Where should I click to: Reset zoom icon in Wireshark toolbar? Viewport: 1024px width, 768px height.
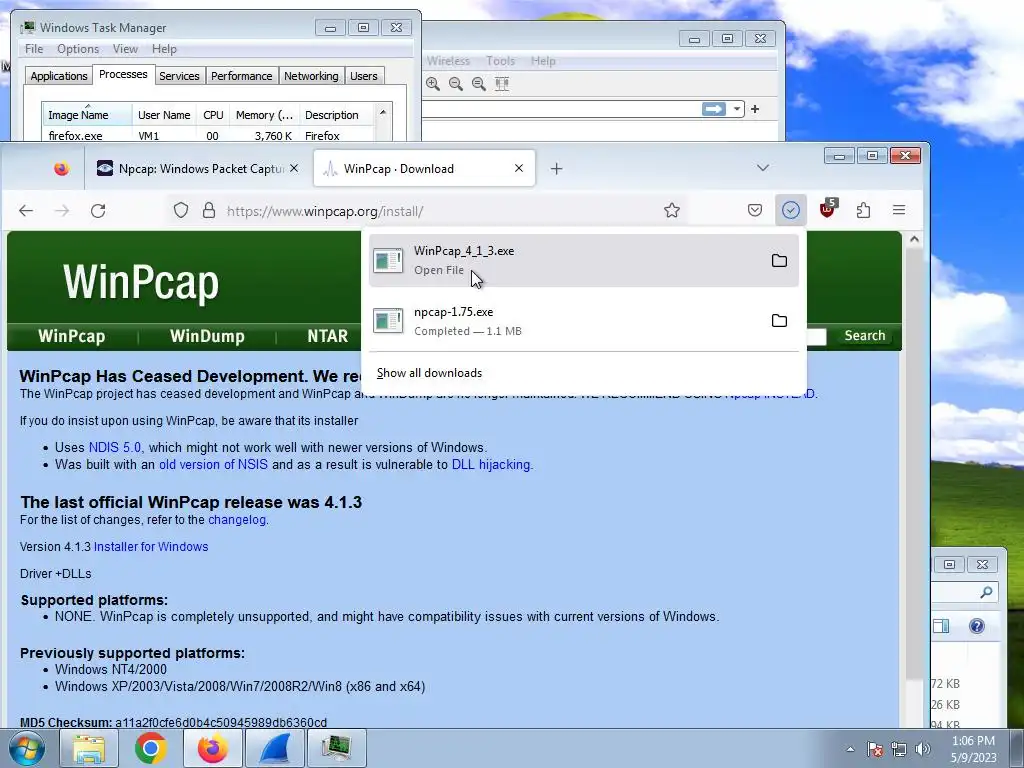pyautogui.click(x=479, y=84)
